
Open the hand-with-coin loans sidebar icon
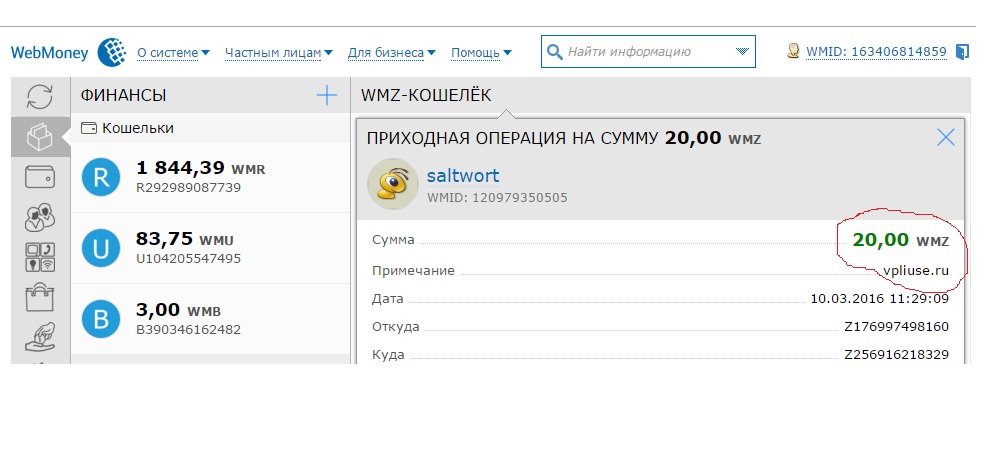pos(39,337)
